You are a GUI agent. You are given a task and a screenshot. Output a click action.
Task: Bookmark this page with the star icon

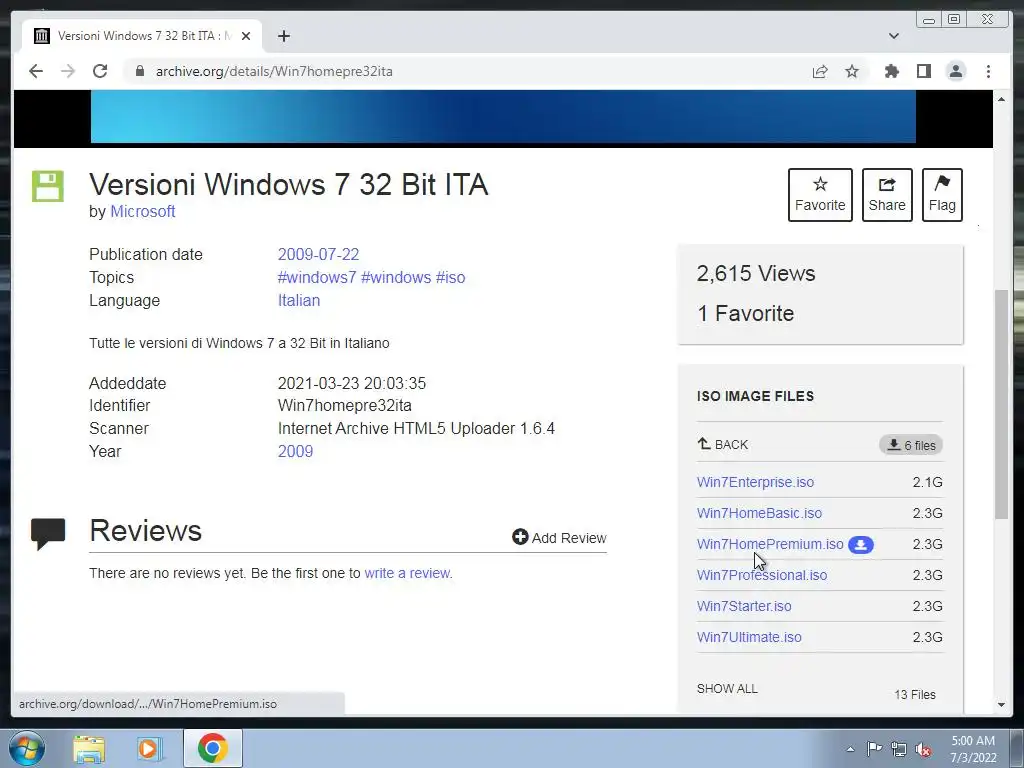[x=852, y=71]
